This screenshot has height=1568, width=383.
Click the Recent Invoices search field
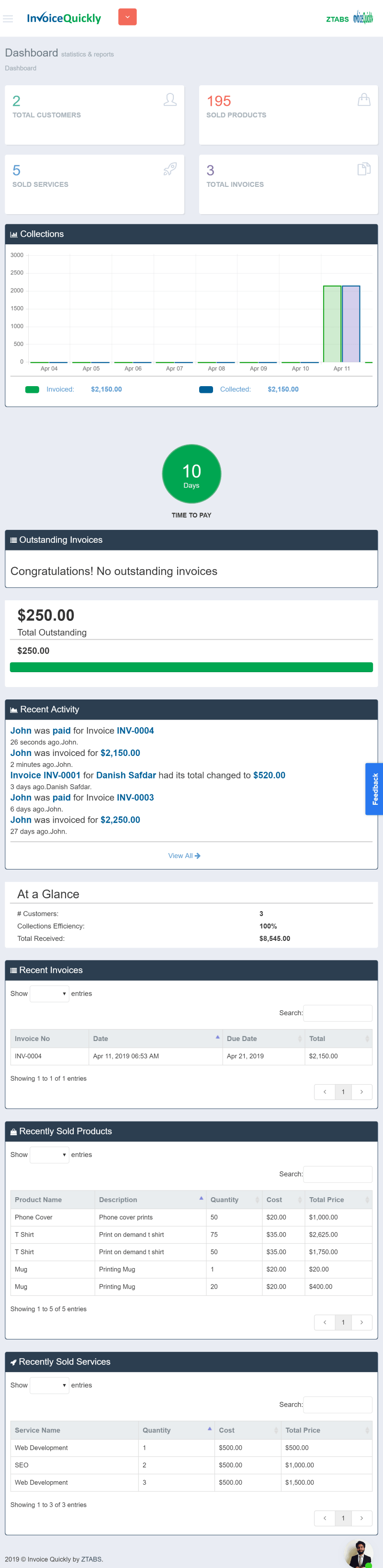(338, 1013)
